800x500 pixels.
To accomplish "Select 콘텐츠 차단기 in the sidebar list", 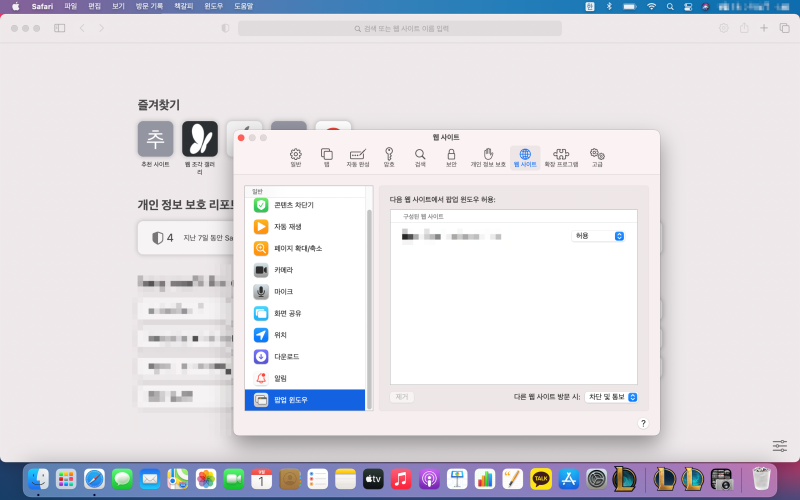I will 305,205.
